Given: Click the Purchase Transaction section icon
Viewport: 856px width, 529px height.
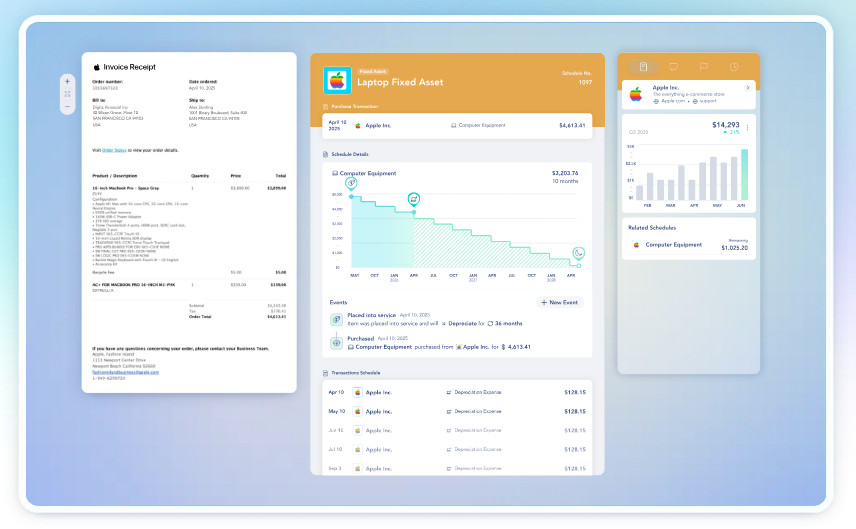Looking at the screenshot, I should point(325,107).
